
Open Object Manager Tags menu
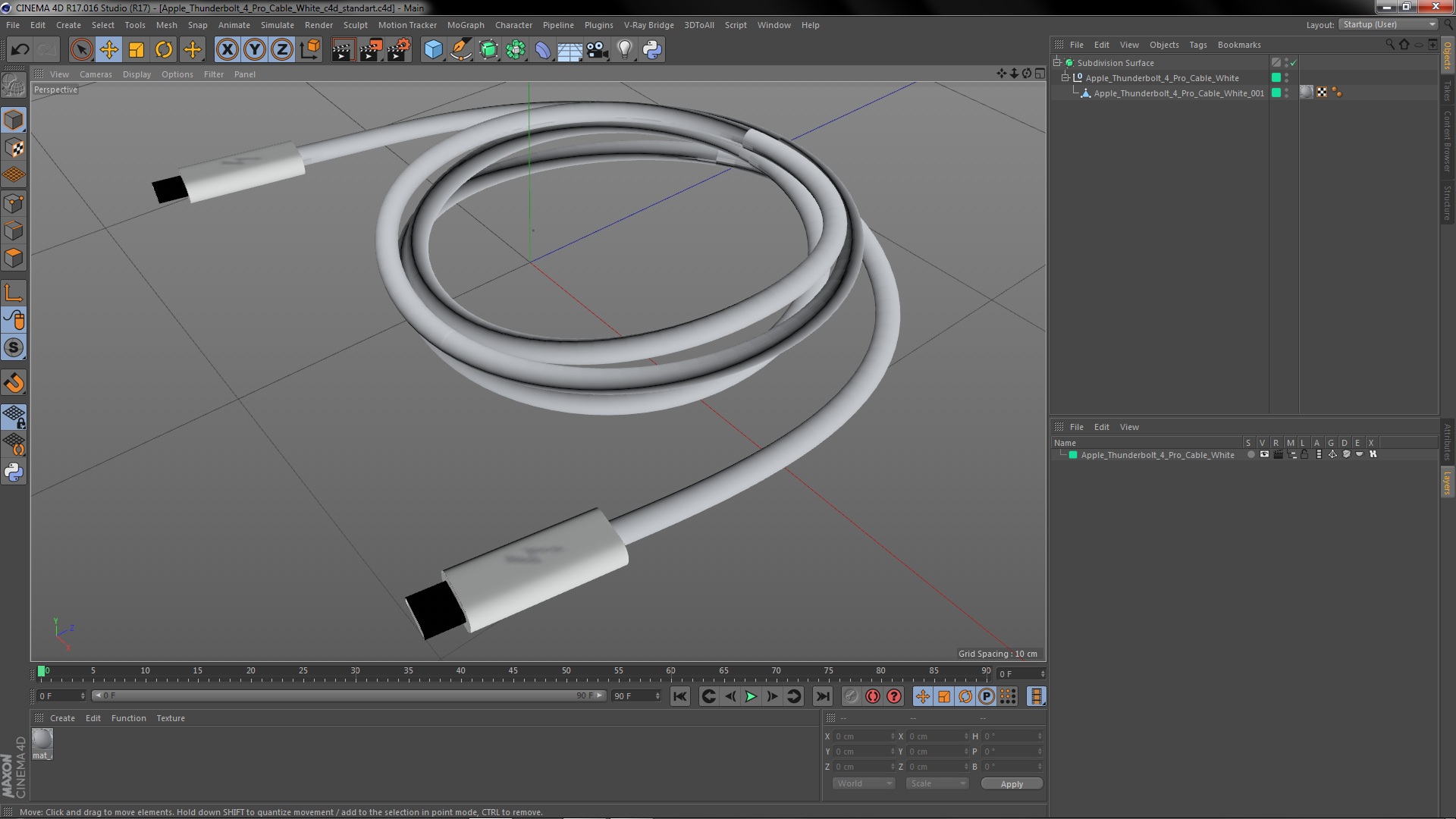tap(1197, 45)
